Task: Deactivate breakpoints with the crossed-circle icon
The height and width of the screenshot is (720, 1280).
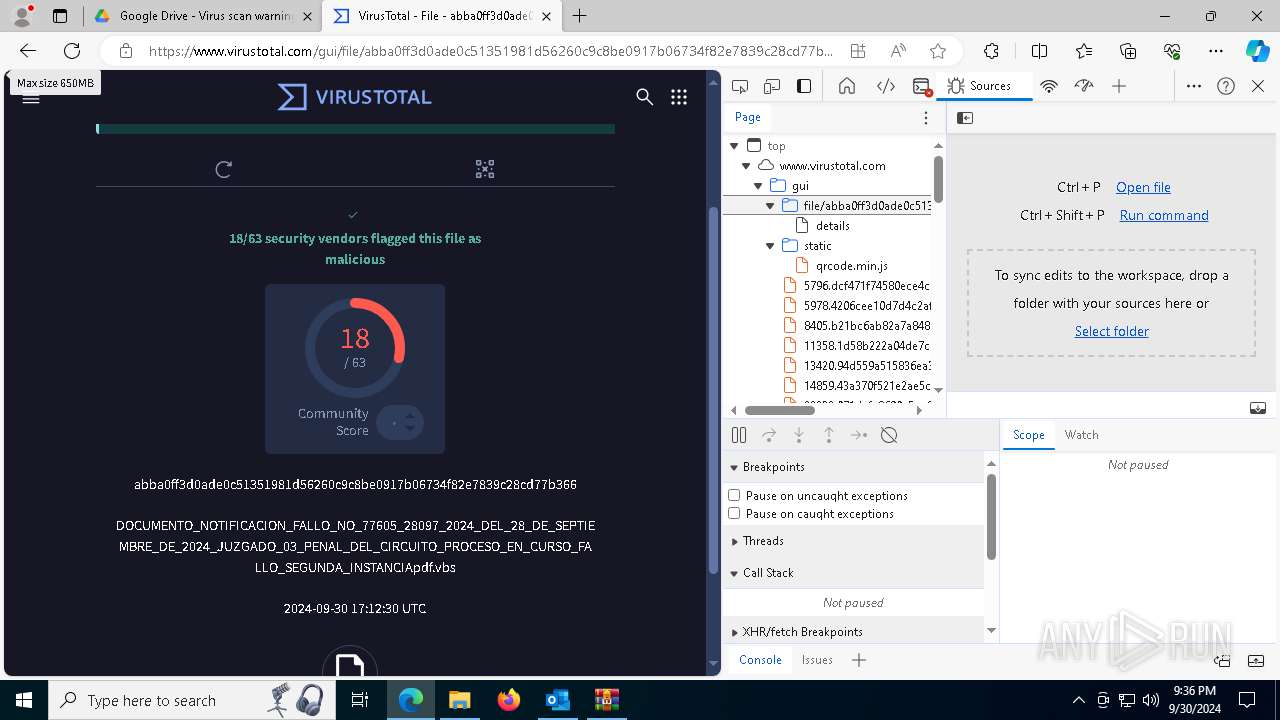Action: click(889, 435)
